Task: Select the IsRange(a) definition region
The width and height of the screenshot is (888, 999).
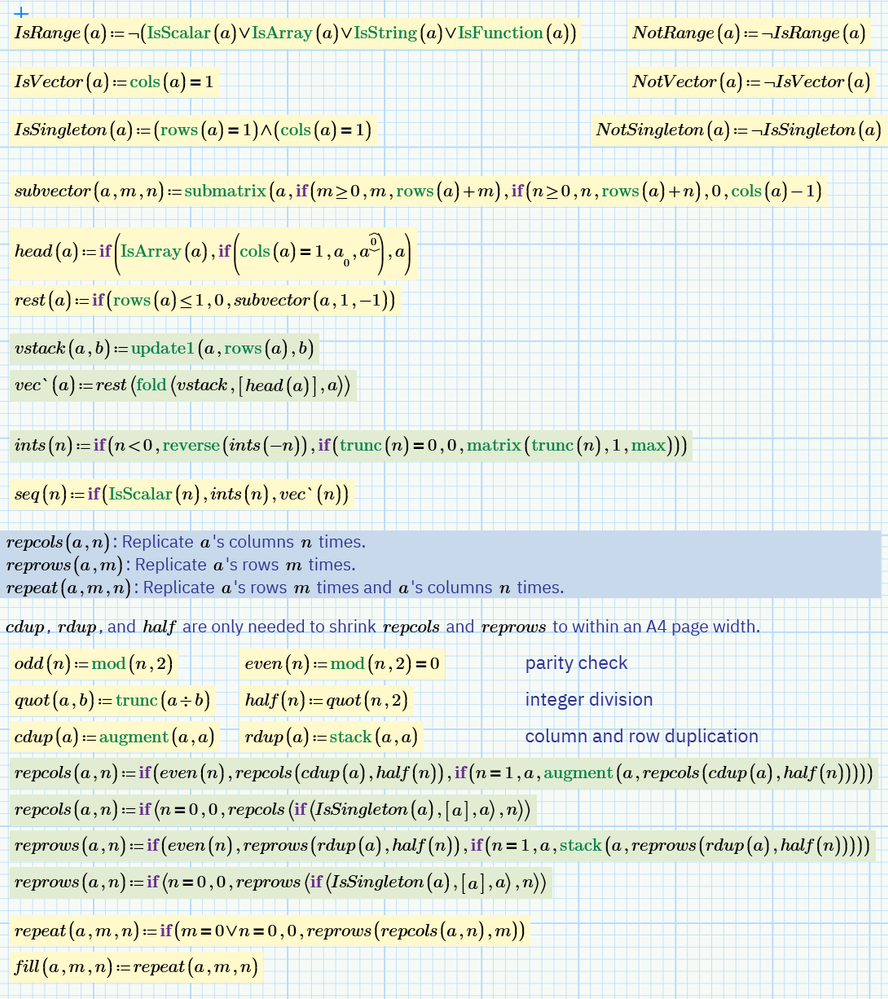Action: coord(296,33)
